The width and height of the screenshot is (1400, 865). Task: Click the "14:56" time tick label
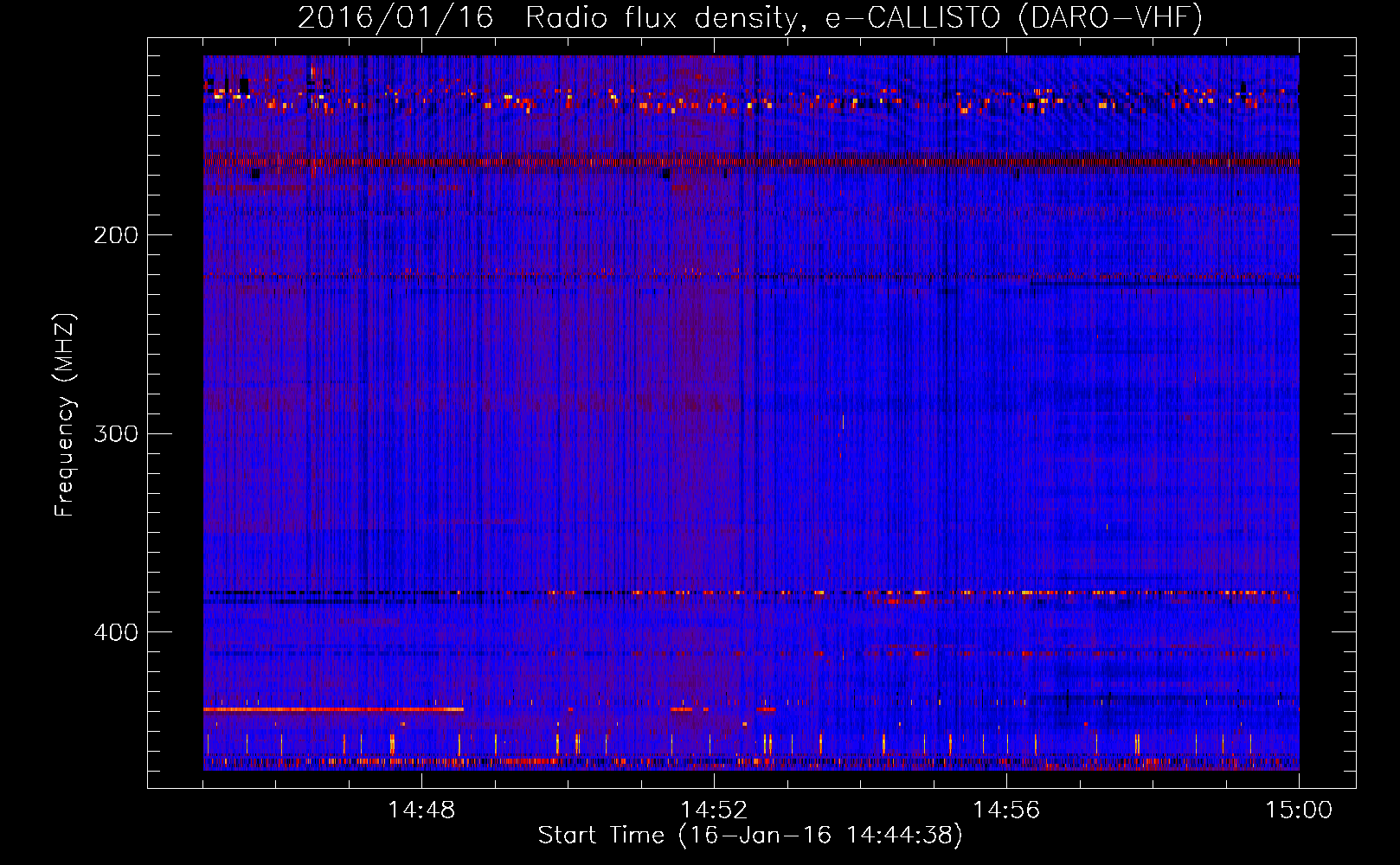coord(1006,811)
